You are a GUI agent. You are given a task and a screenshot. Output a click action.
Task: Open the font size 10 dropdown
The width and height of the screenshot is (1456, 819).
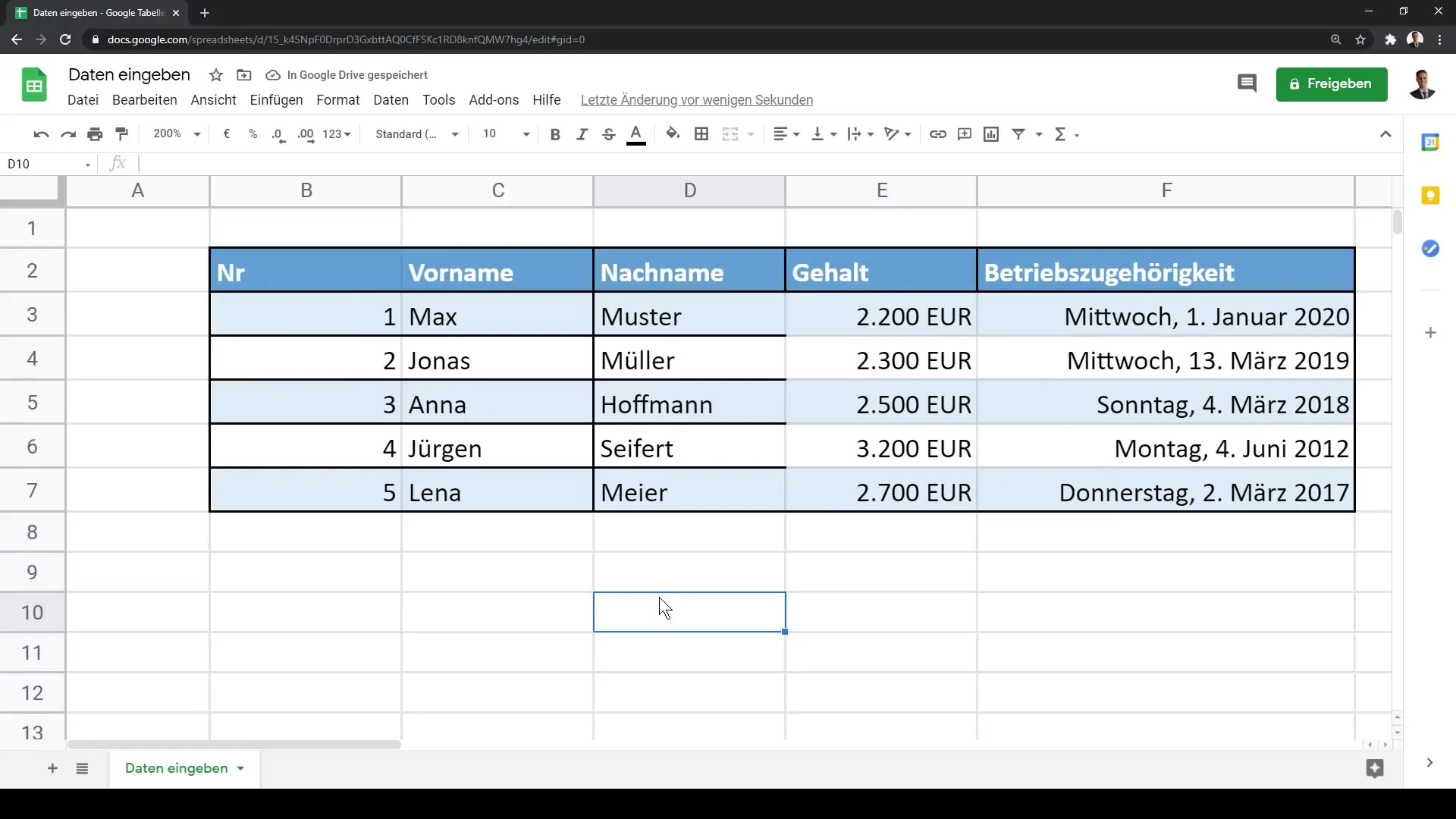pyautogui.click(x=506, y=134)
